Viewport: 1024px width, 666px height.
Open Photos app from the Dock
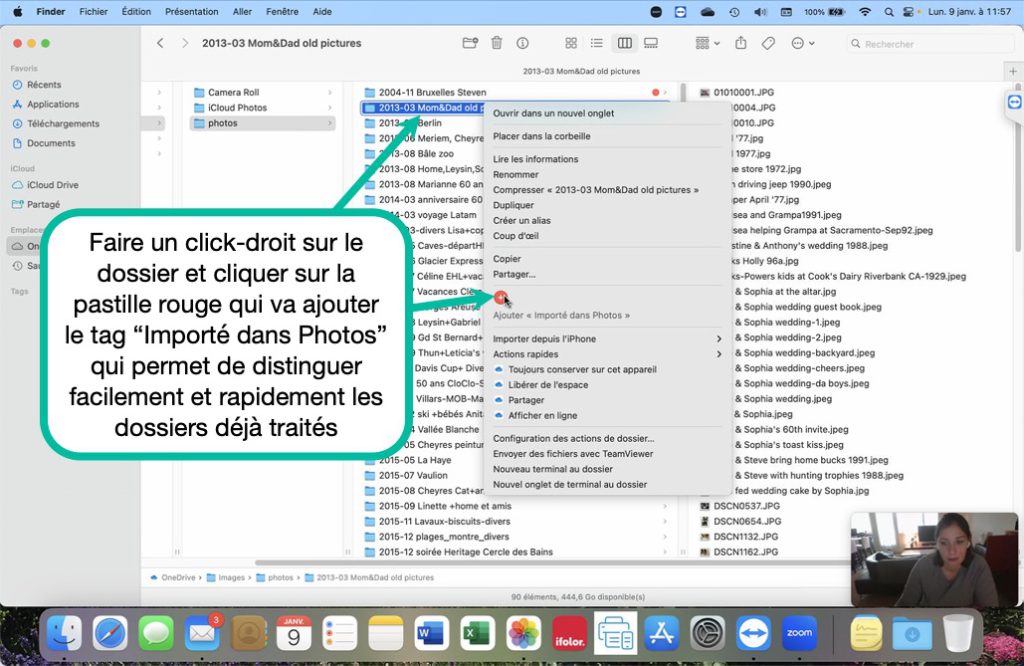click(523, 633)
